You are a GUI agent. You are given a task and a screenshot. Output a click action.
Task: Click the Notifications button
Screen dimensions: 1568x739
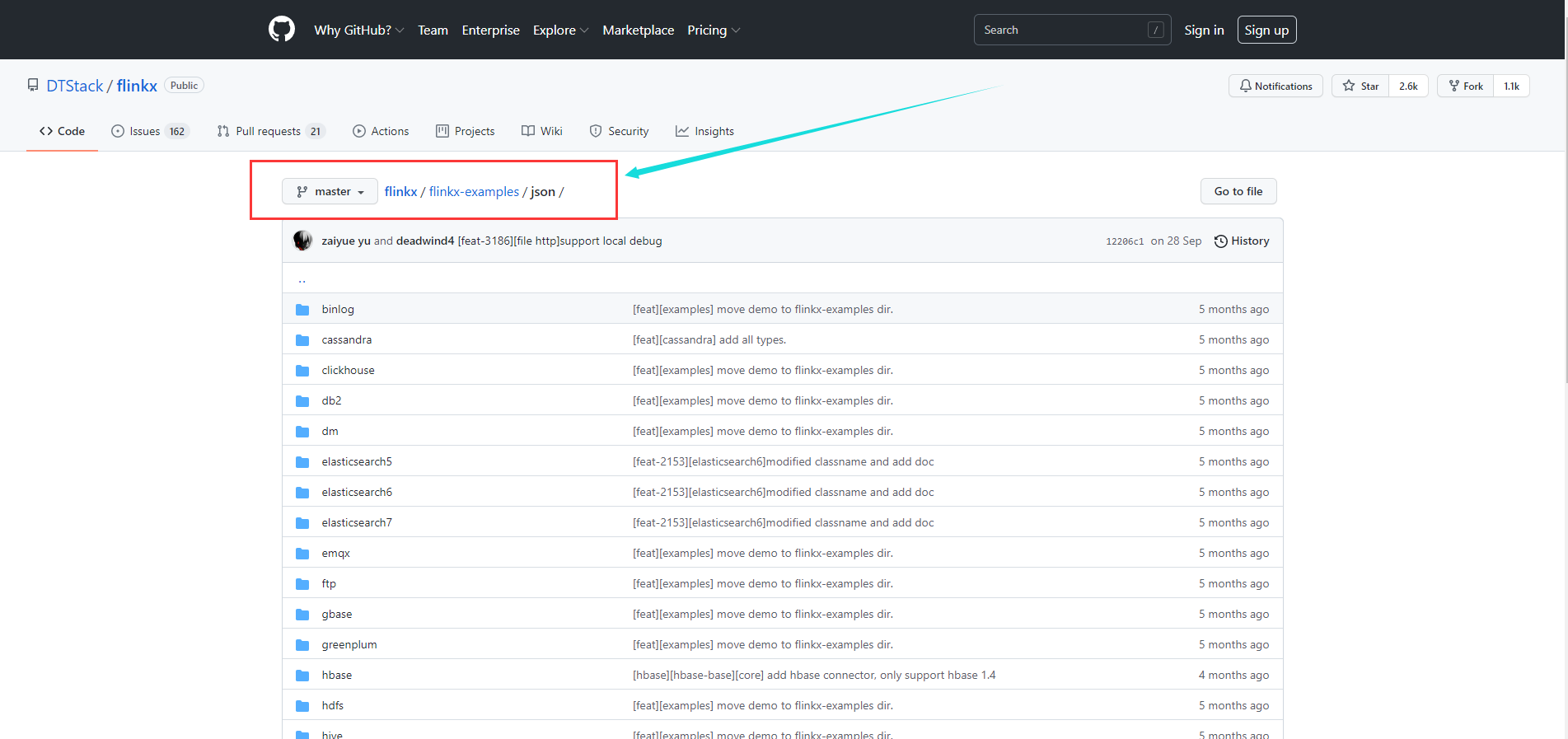[1275, 86]
